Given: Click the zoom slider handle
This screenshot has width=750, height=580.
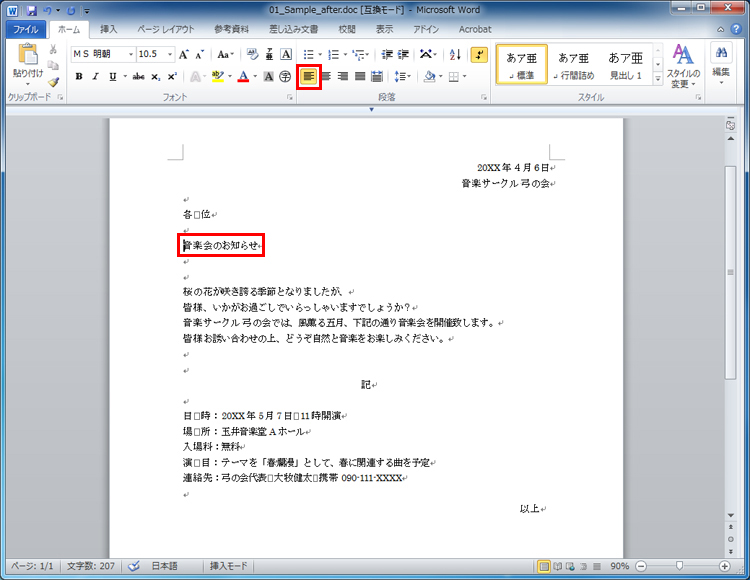Looking at the screenshot, I should tap(679, 566).
